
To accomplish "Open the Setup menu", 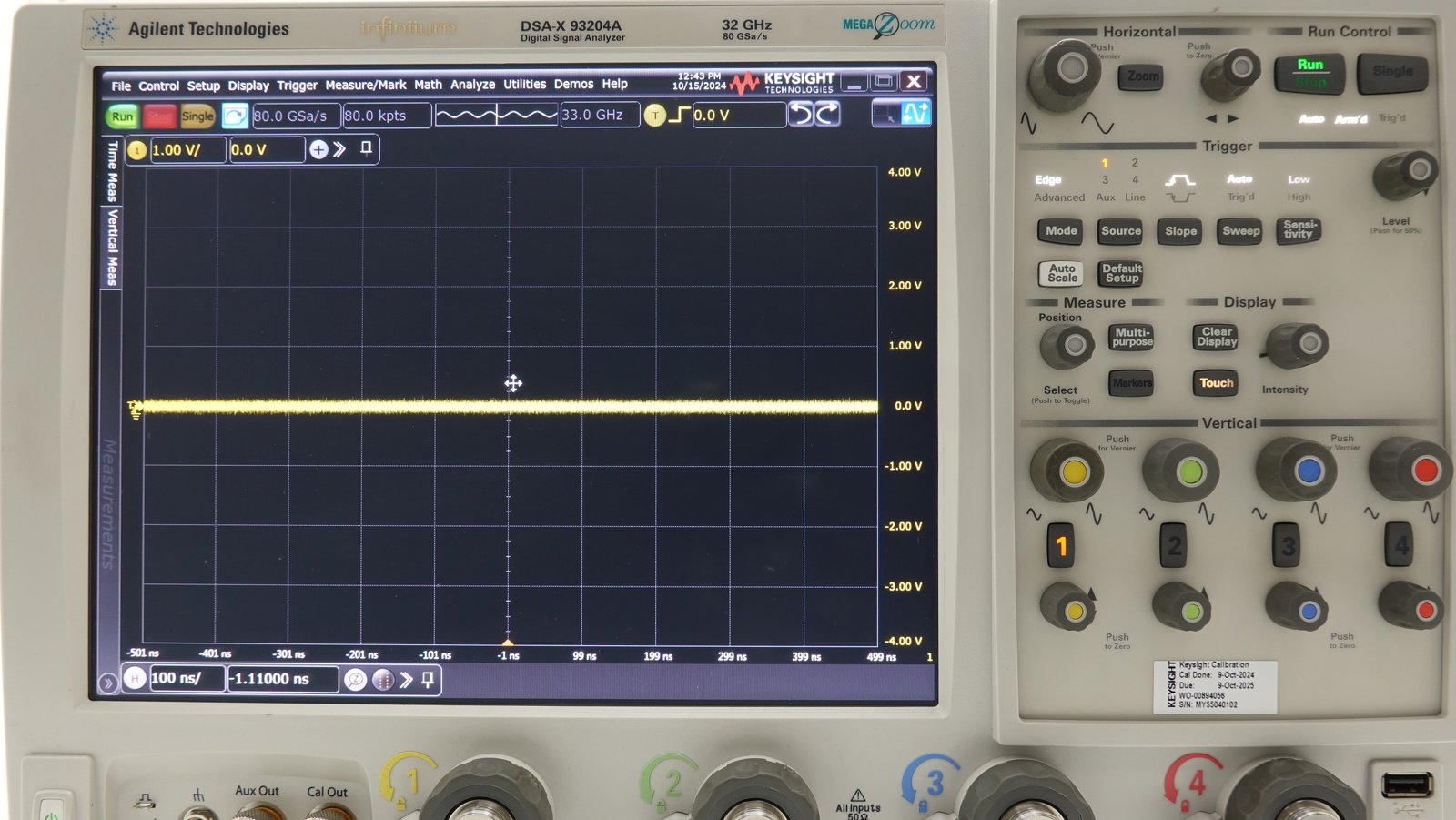I will pyautogui.click(x=204, y=86).
